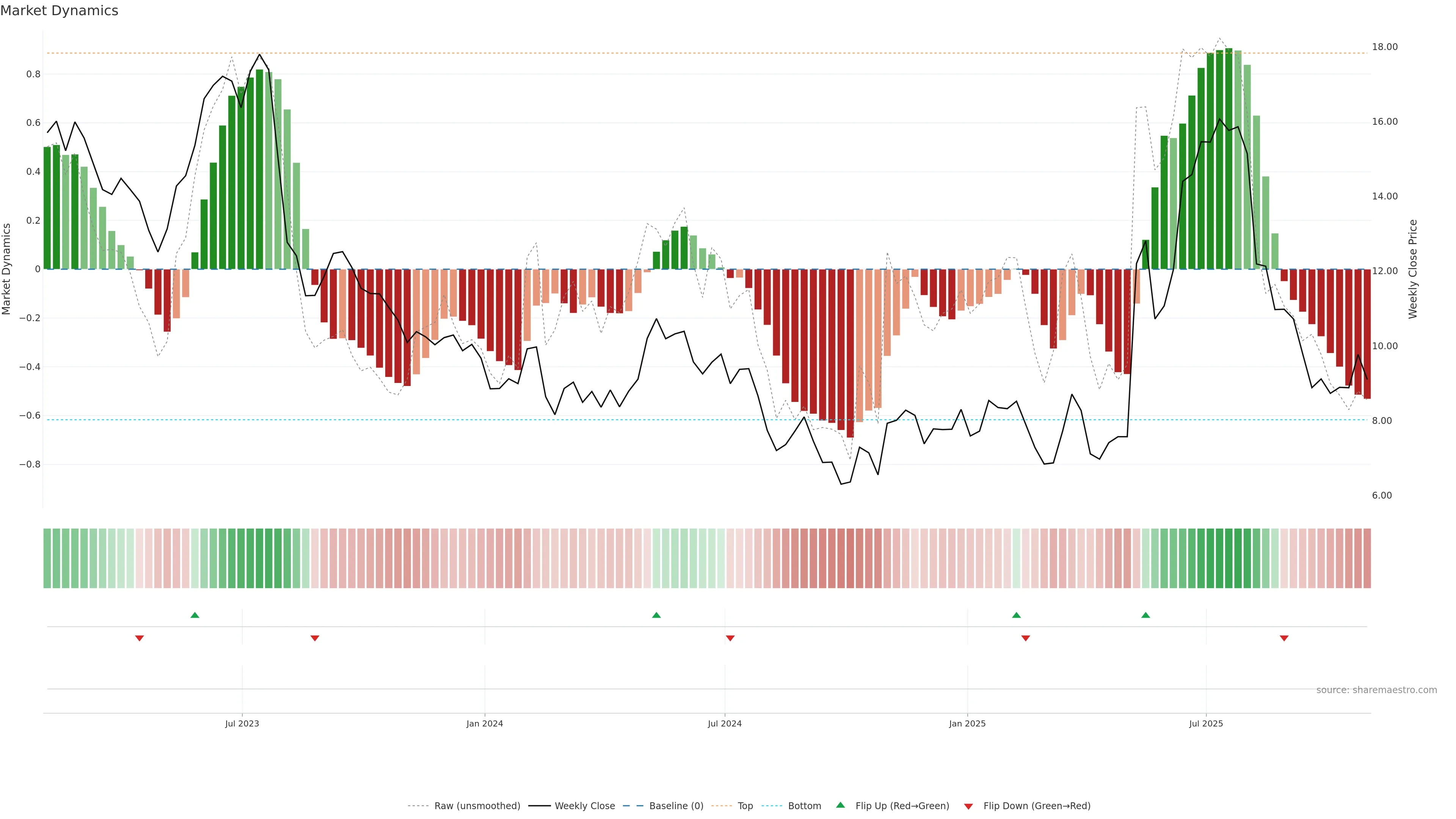
Task: Click the Flip Up legend triangle icon
Action: (x=841, y=805)
